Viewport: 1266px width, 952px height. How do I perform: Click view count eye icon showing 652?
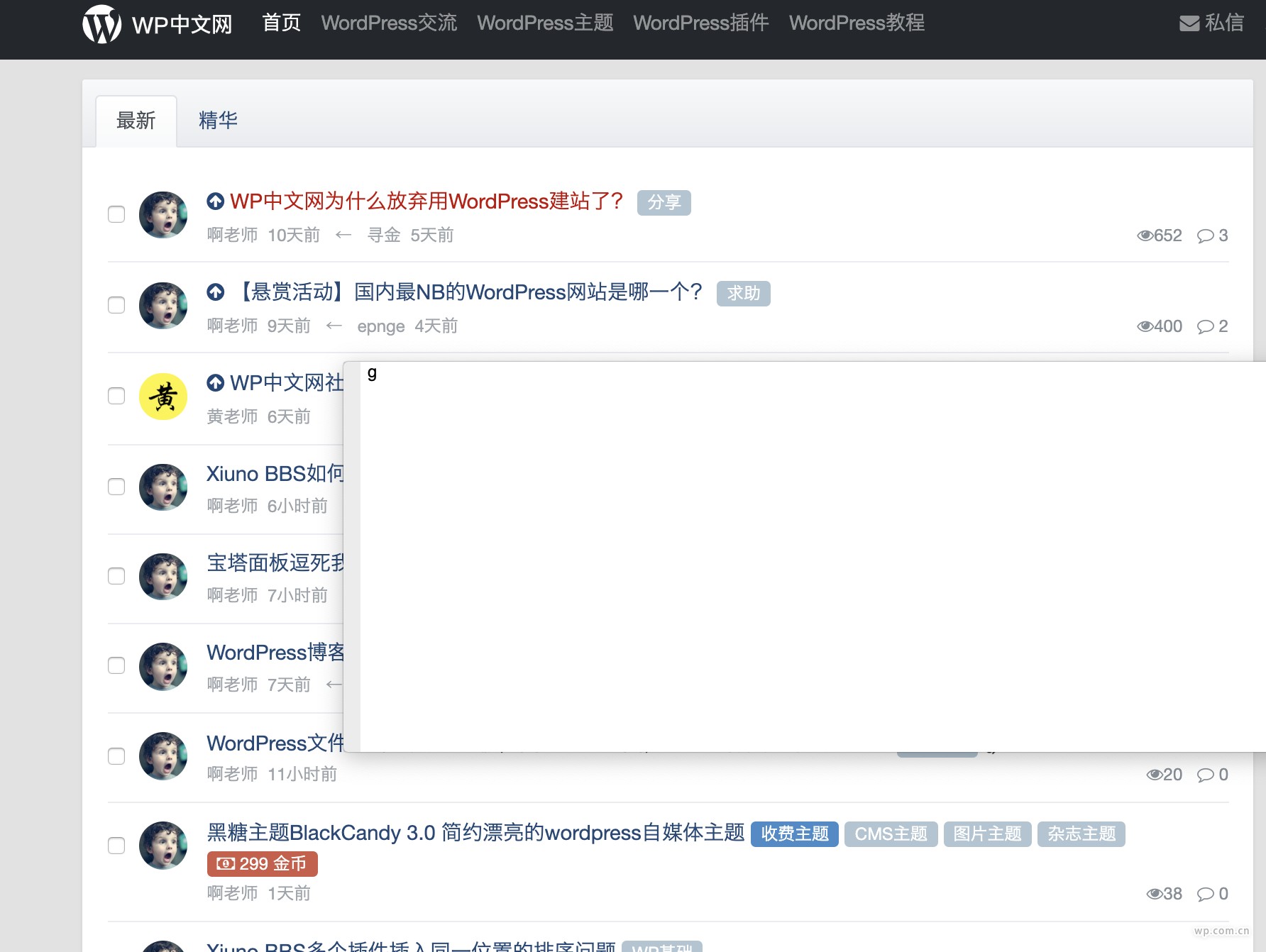coord(1145,236)
